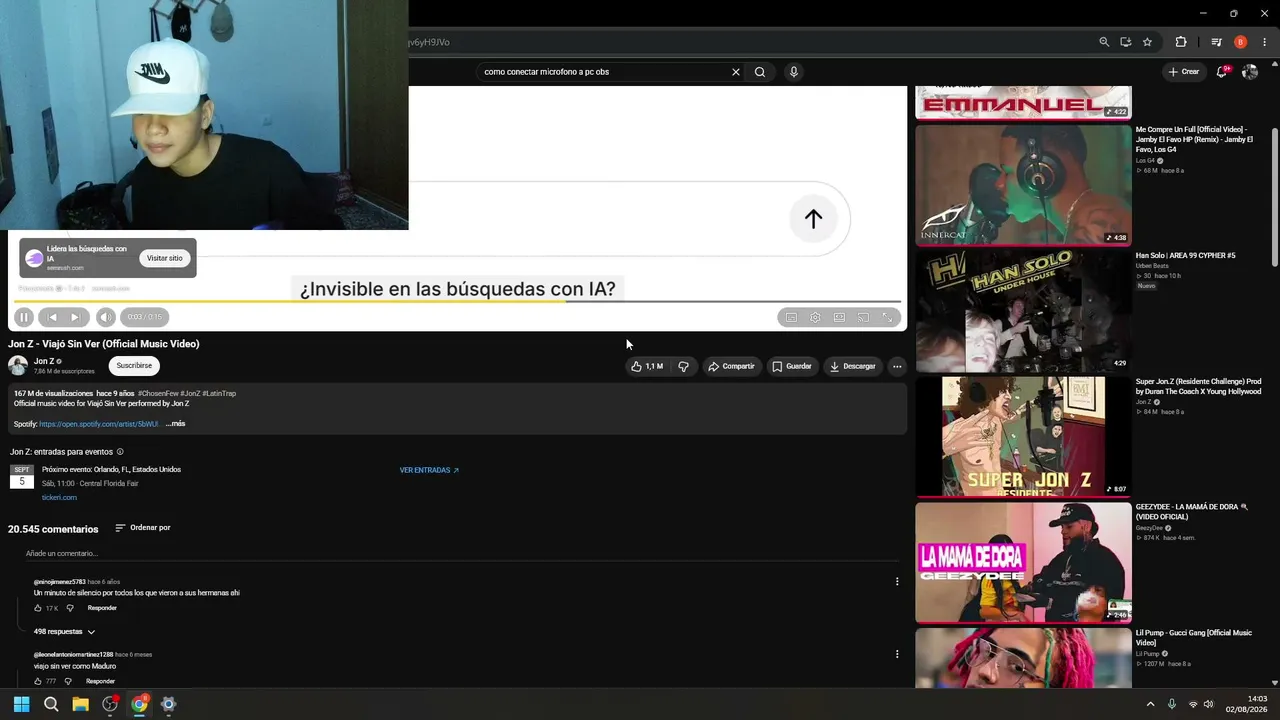Skip to the next video in the player
The height and width of the screenshot is (720, 1280).
pyautogui.click(x=75, y=317)
